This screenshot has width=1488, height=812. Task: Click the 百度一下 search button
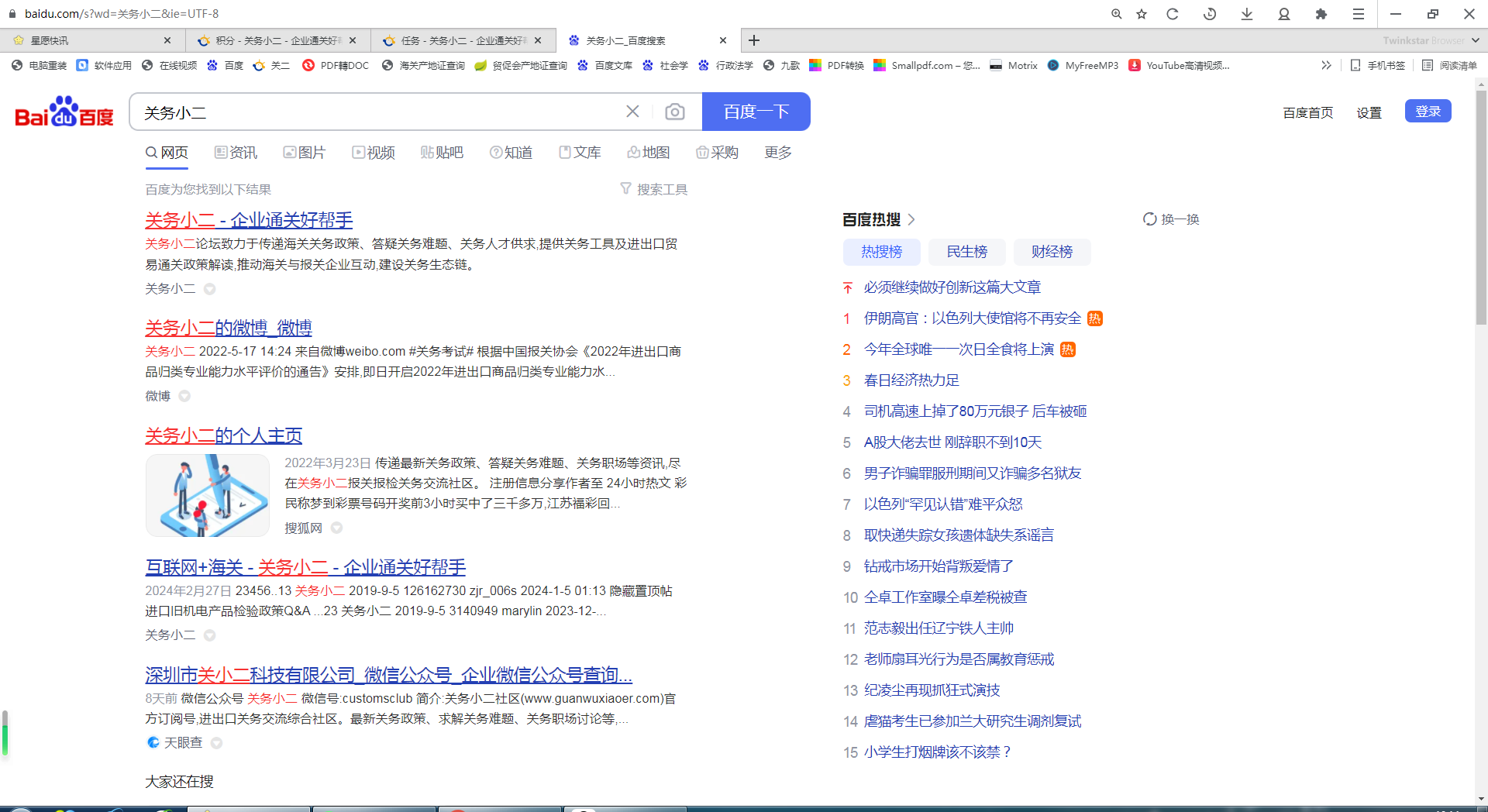pyautogui.click(x=756, y=112)
